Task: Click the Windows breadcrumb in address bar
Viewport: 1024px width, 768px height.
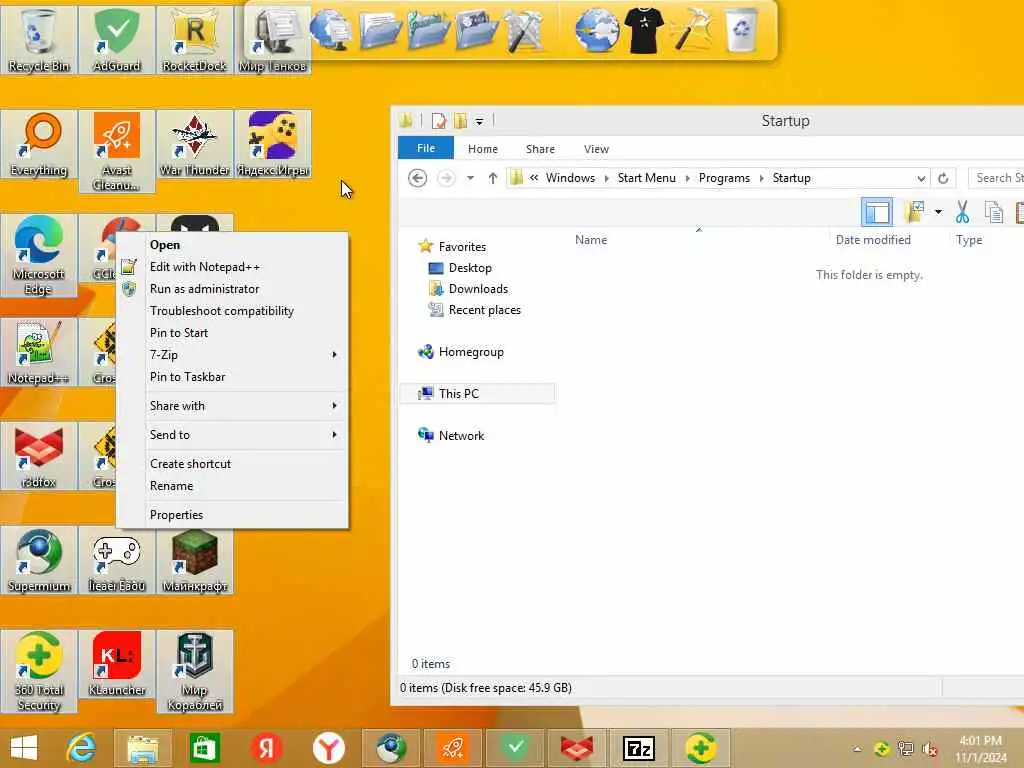Action: tap(570, 178)
